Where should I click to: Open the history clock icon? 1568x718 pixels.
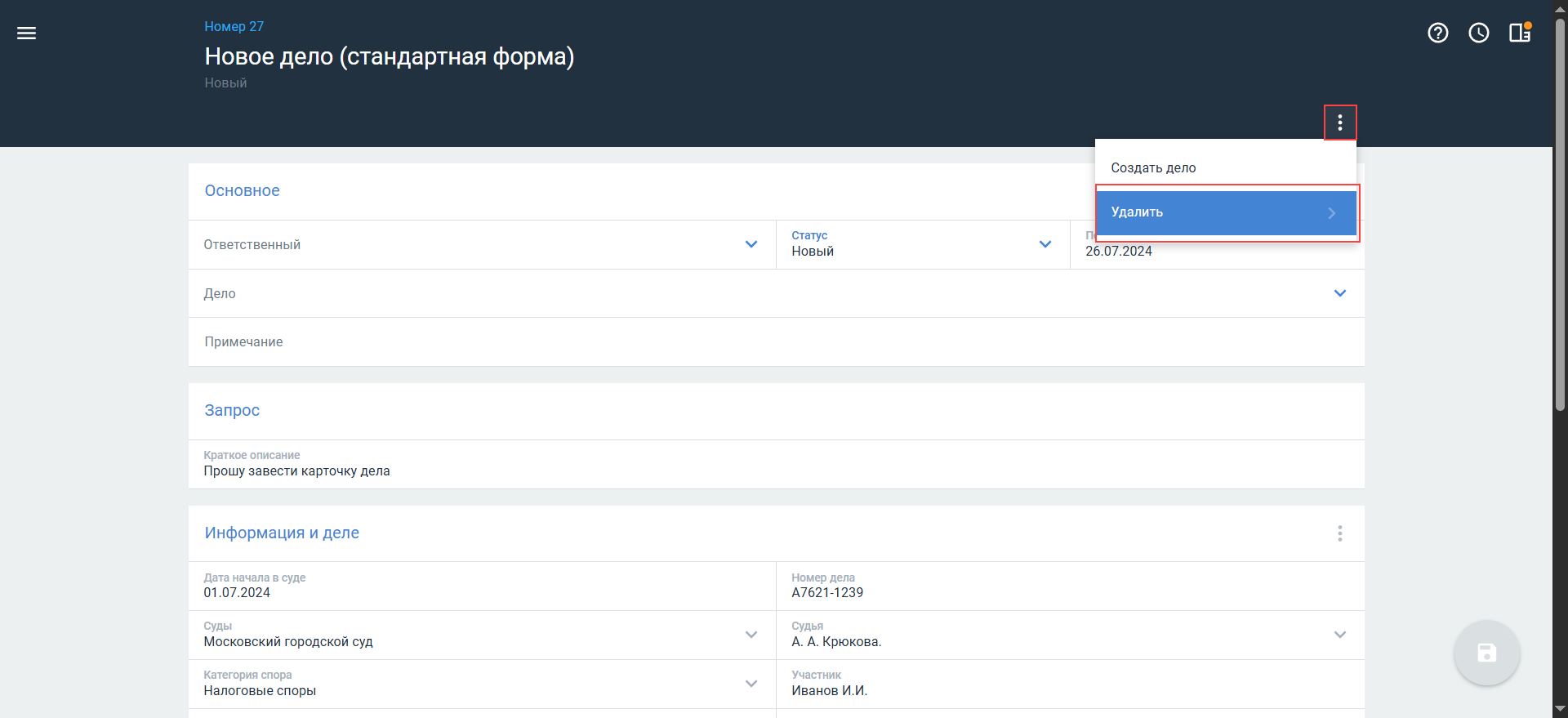[x=1478, y=33]
